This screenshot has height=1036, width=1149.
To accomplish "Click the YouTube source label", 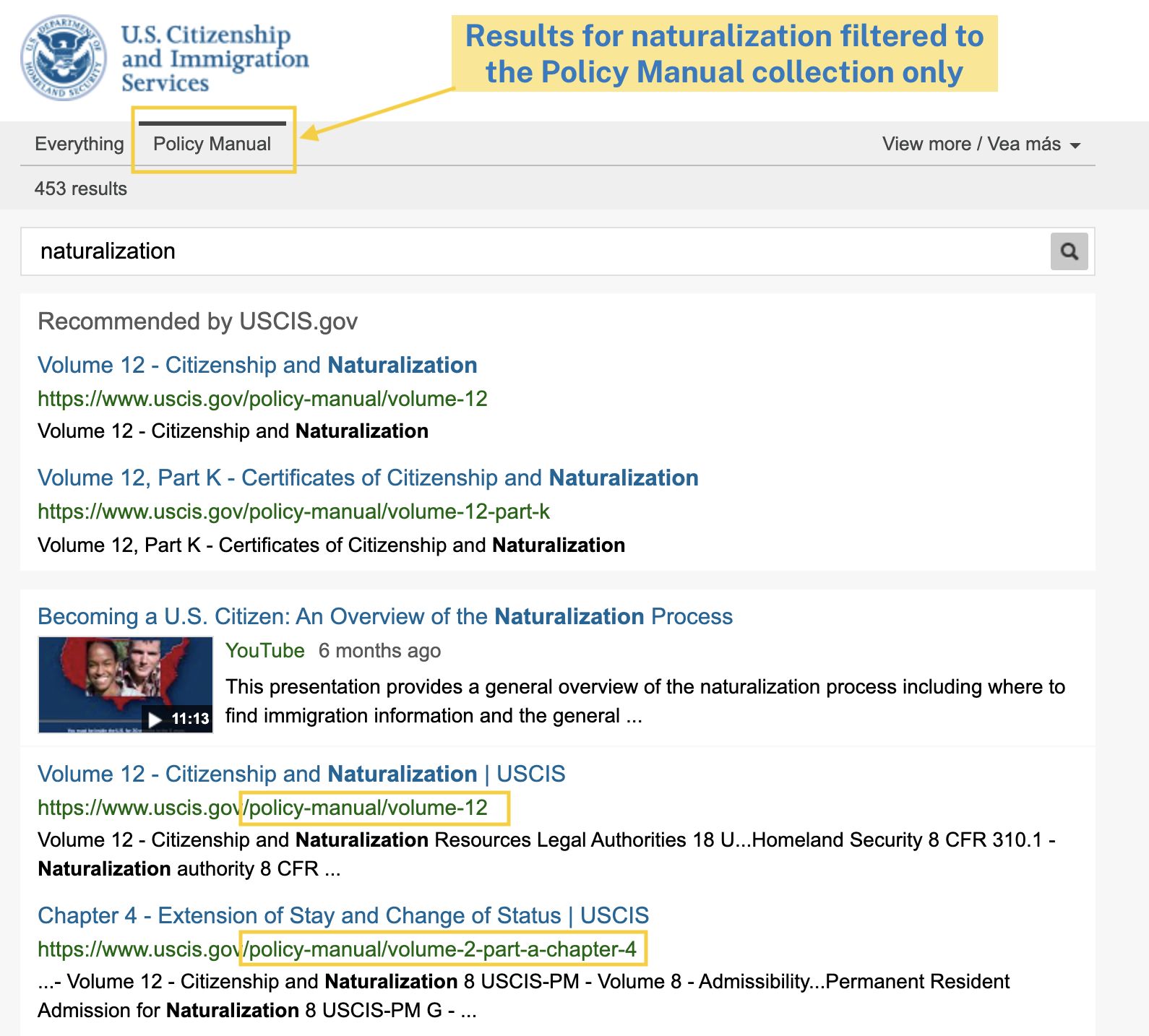I will coord(264,651).
